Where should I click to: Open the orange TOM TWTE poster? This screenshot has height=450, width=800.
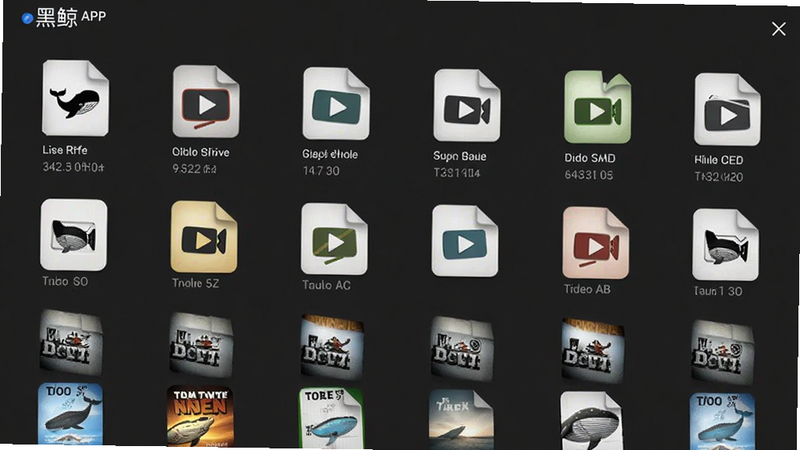(x=201, y=416)
